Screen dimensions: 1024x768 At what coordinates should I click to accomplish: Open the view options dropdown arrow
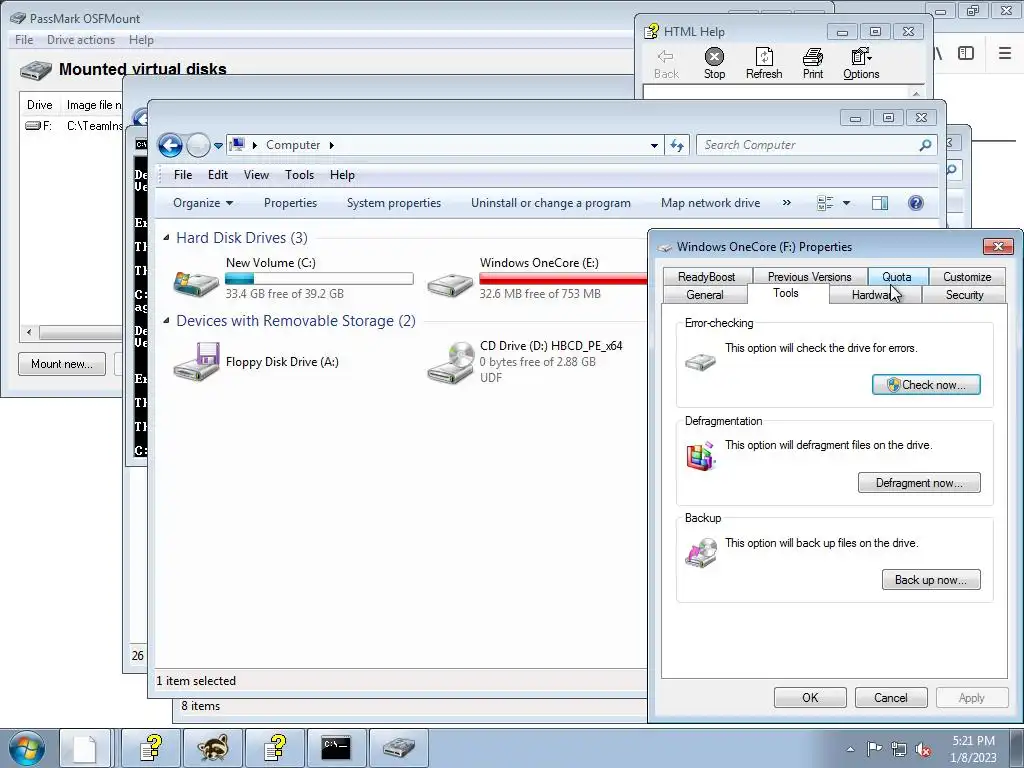tap(846, 203)
